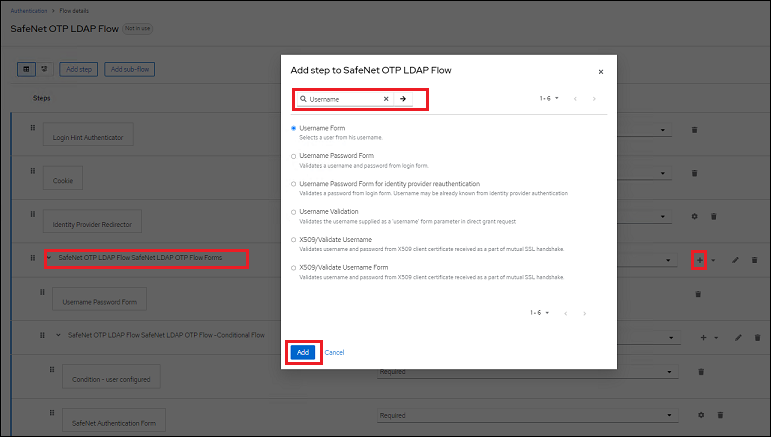Click into the Username search field
Screen dimensions: 771x437
pyautogui.click(x=343, y=99)
